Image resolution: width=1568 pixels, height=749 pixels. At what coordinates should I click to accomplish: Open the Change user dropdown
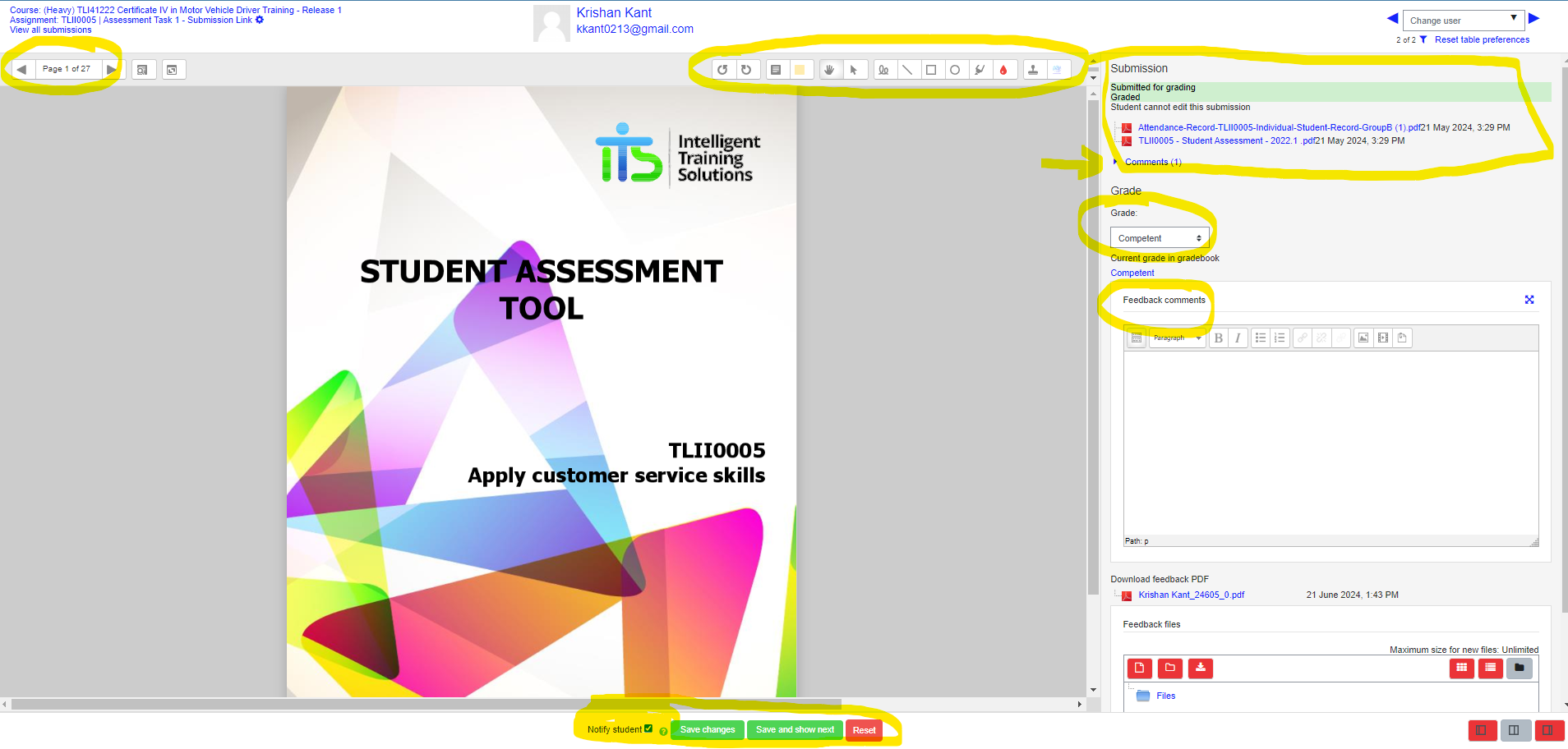1464,21
